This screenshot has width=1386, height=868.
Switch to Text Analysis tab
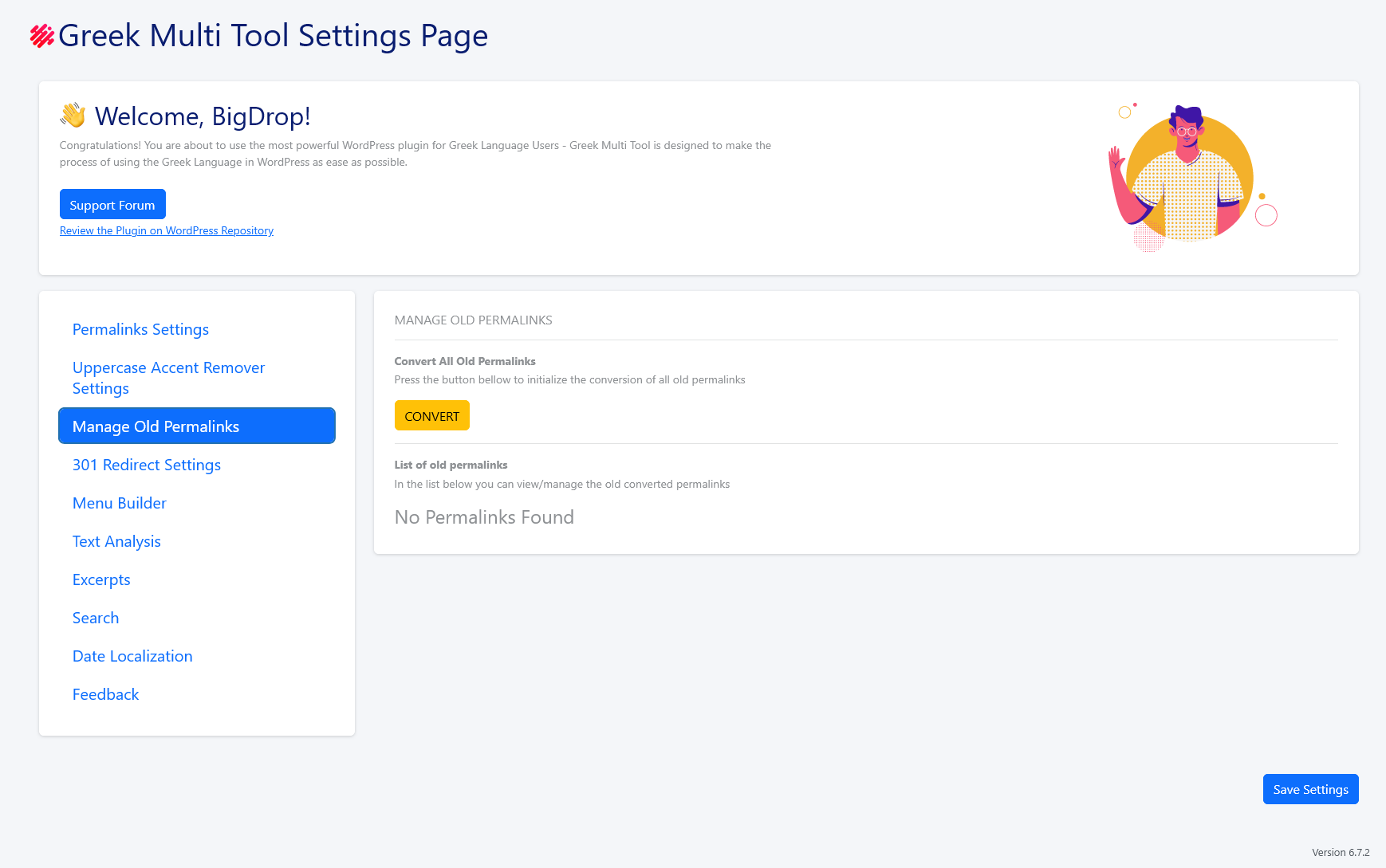[x=116, y=542]
